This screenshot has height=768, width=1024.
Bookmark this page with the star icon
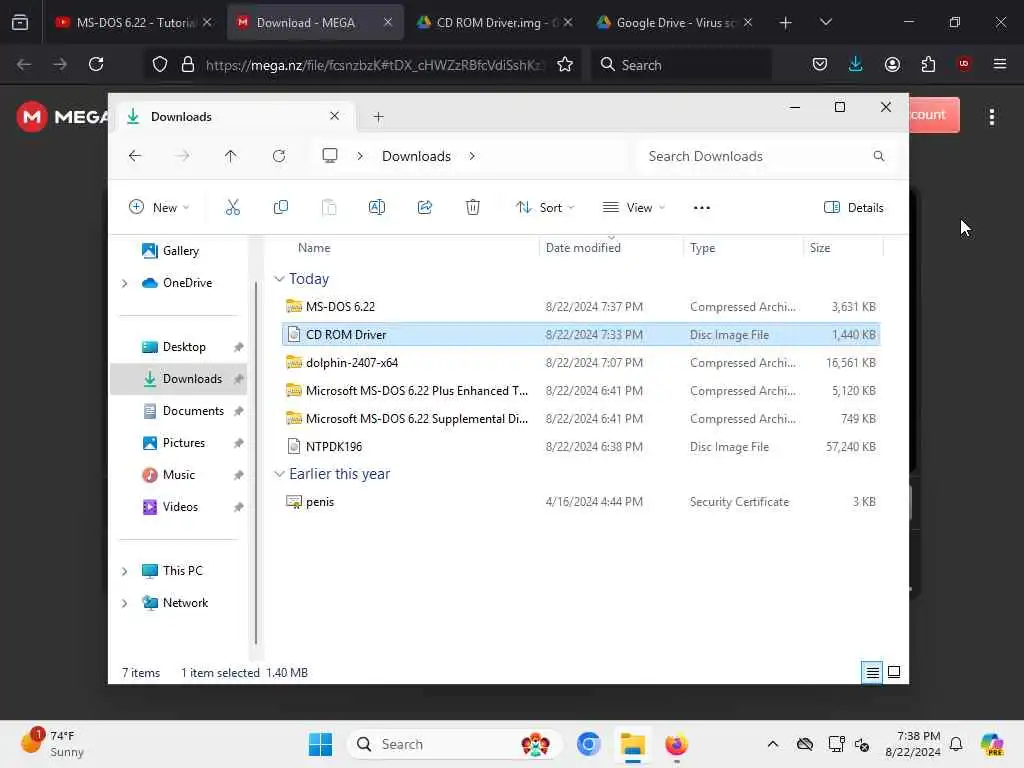(x=565, y=64)
